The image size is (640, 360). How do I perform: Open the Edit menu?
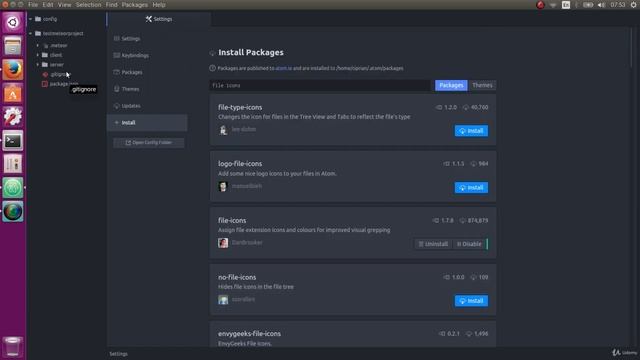[x=48, y=5]
